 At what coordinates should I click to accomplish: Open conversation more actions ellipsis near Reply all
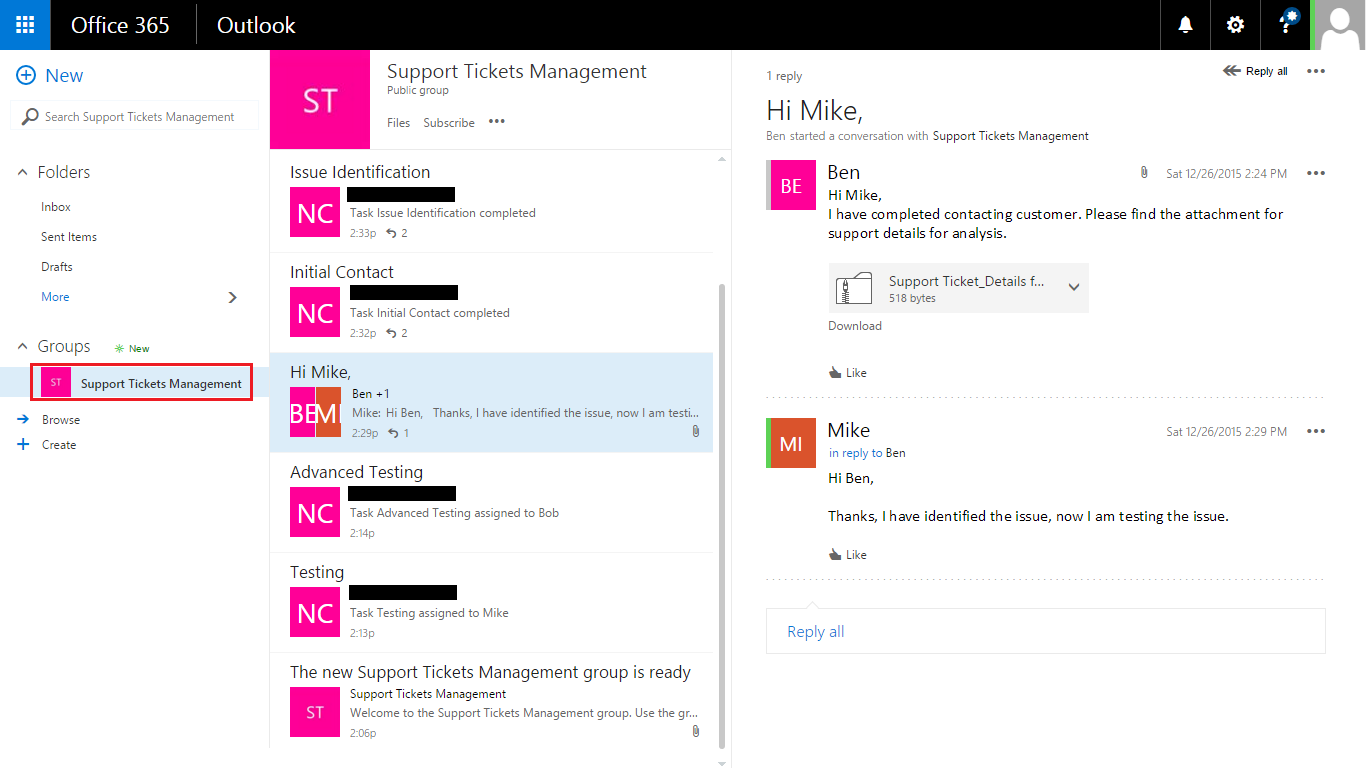pos(1316,71)
